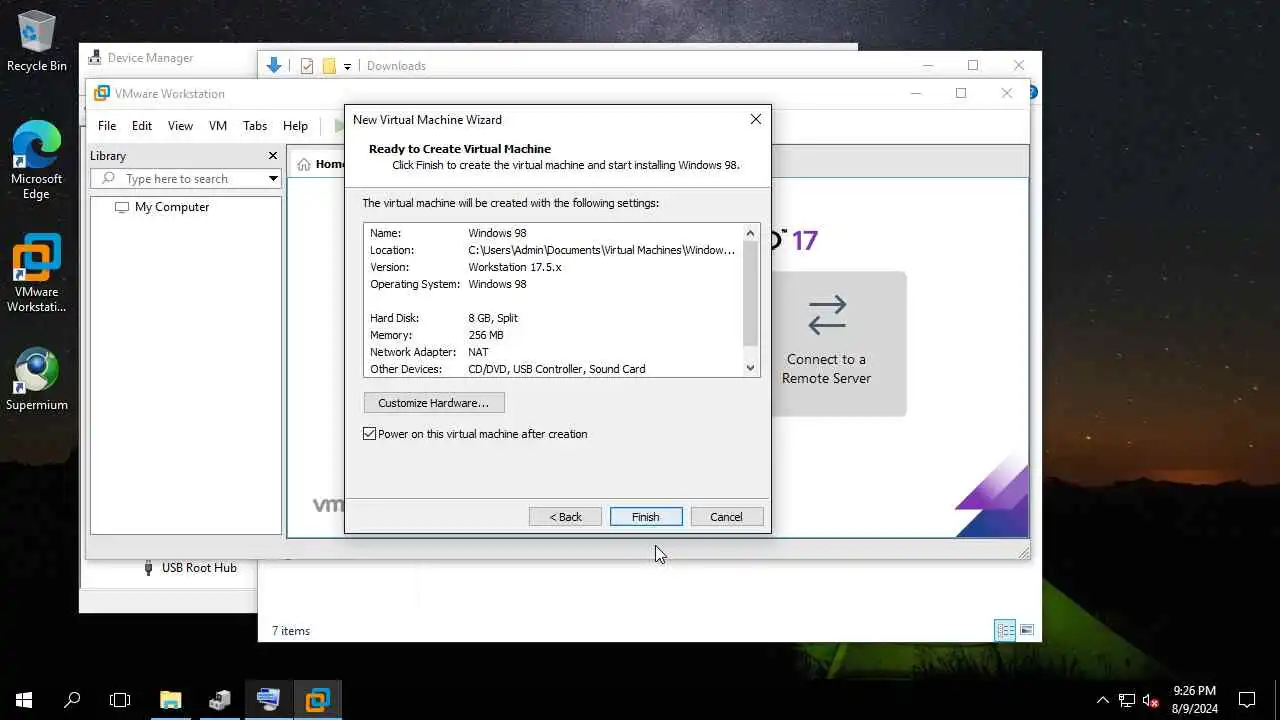
Task: Click the Version value Workstation 17.5.x
Action: [515, 267]
